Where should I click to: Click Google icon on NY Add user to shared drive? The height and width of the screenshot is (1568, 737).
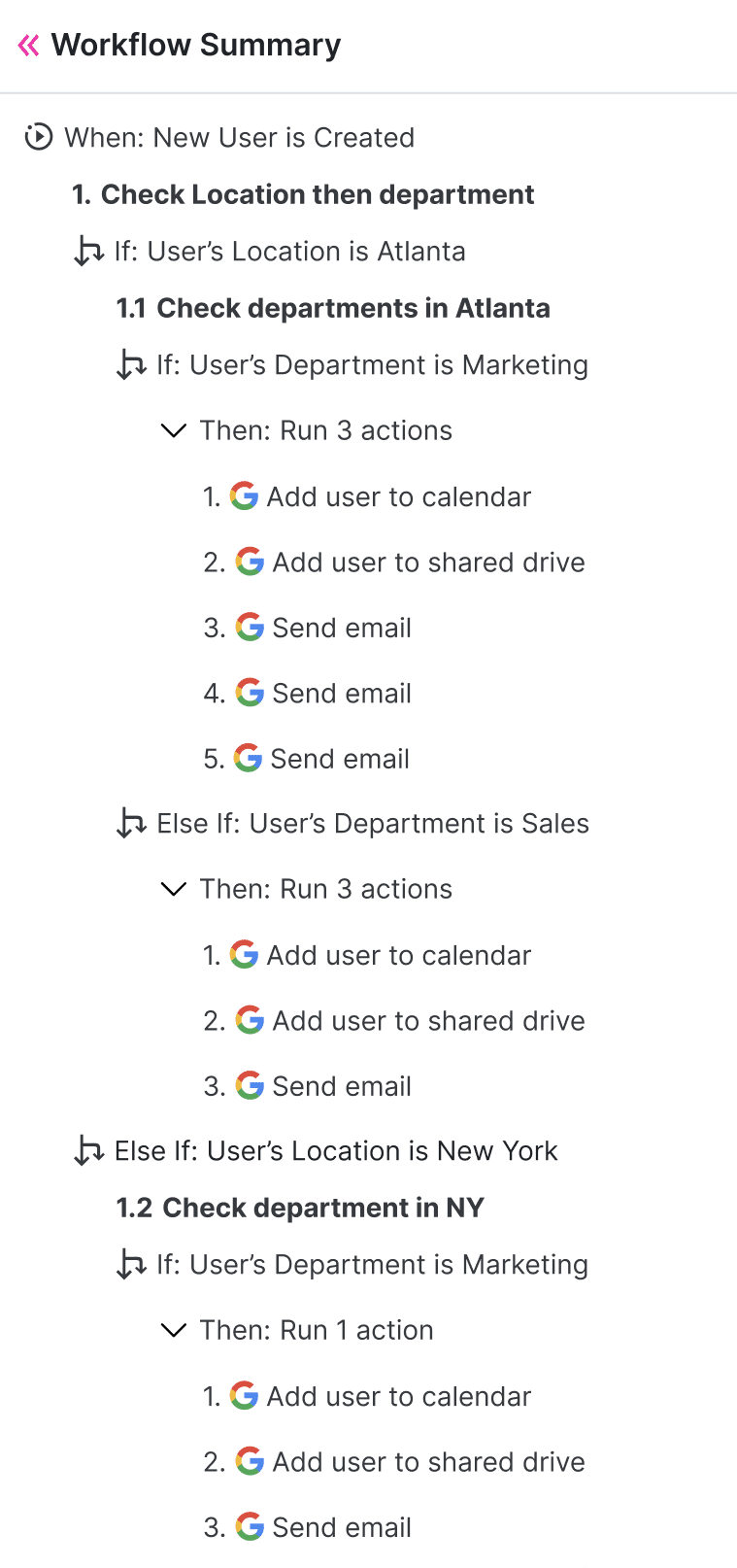pos(250,1462)
